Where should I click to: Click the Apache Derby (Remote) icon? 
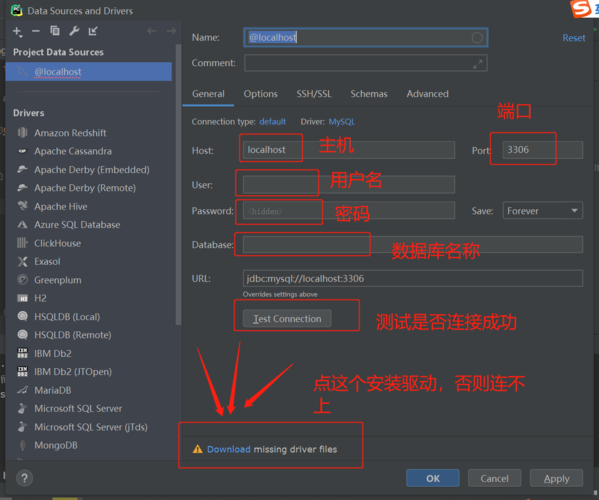tap(23, 188)
